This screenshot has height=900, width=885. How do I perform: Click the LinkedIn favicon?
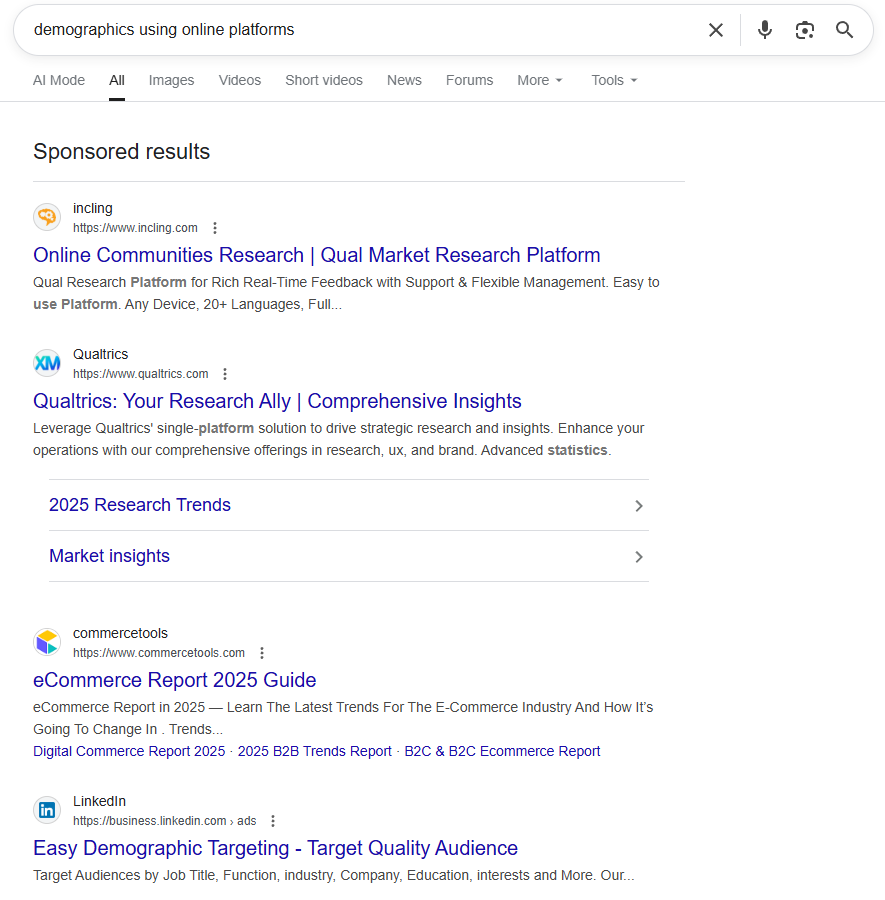(x=47, y=810)
